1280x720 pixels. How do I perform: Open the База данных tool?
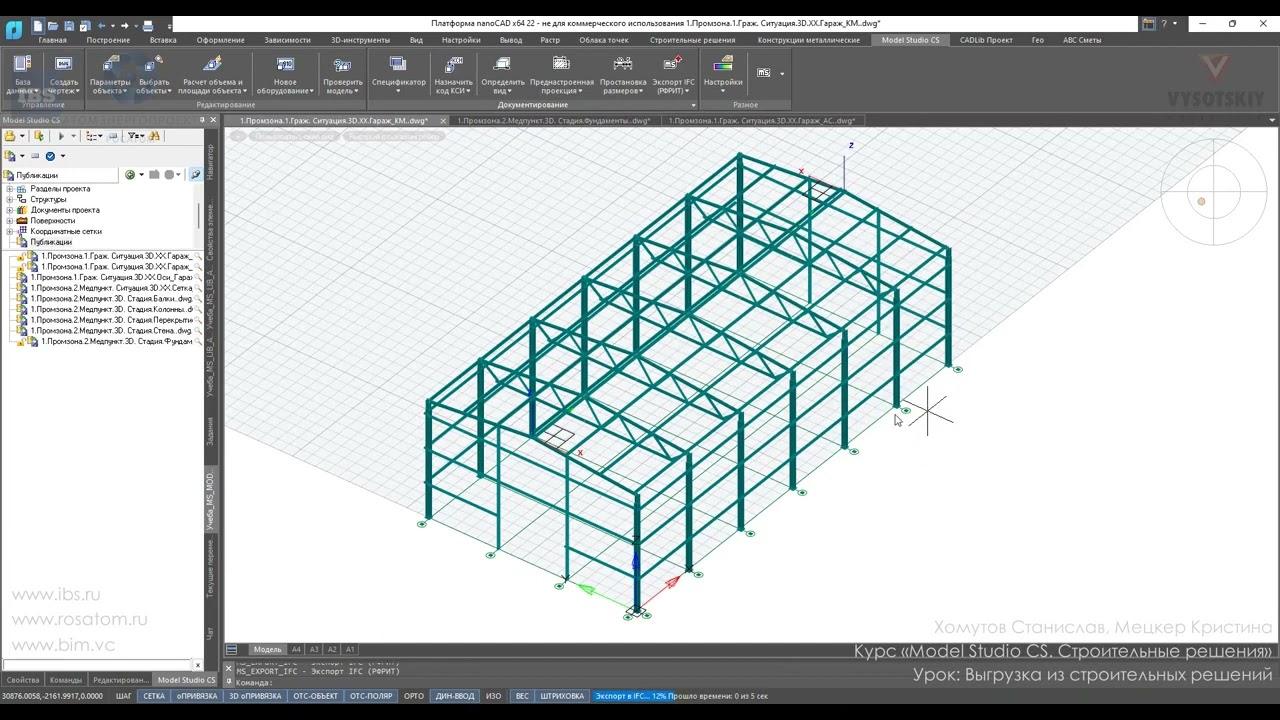[22, 75]
